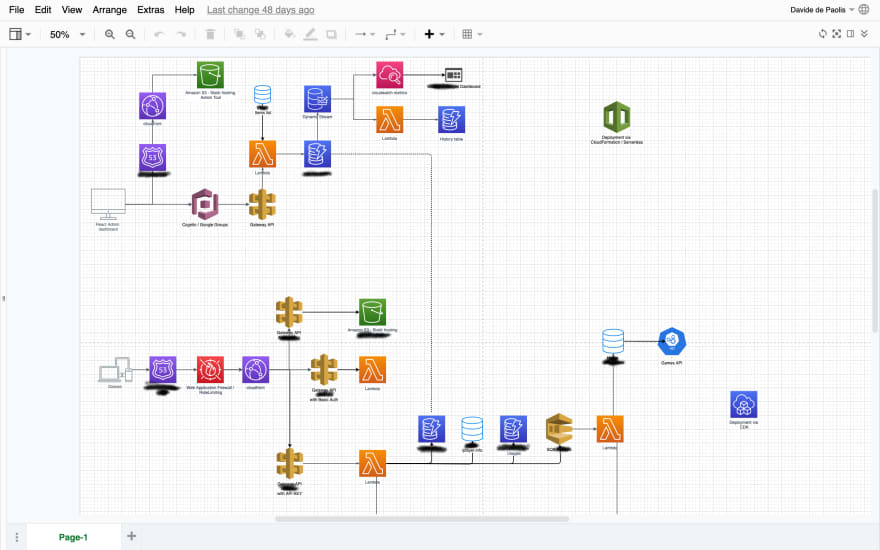Toggle the Format panel icon
880x550 pixels.
click(850, 34)
